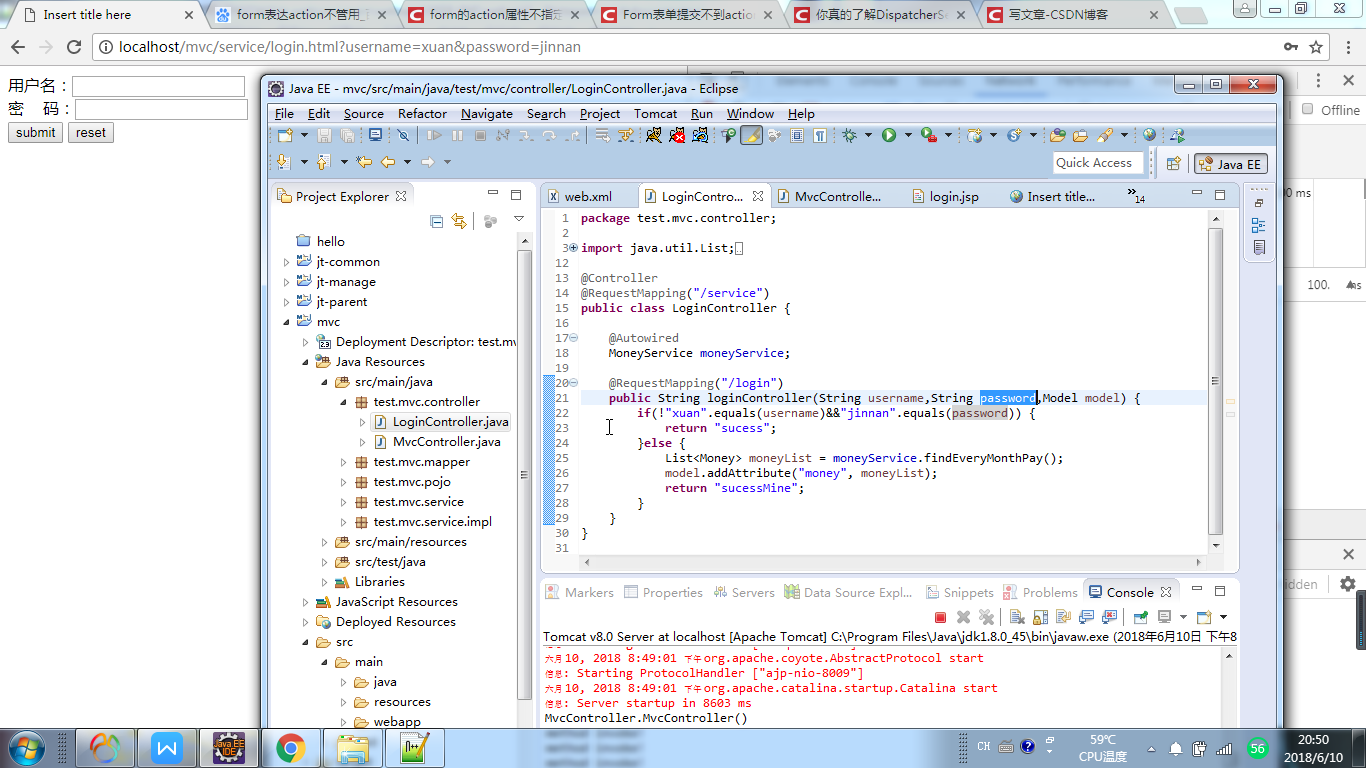Image resolution: width=1366 pixels, height=768 pixels.
Task: Open Run button dropdown arrow
Action: point(908,135)
